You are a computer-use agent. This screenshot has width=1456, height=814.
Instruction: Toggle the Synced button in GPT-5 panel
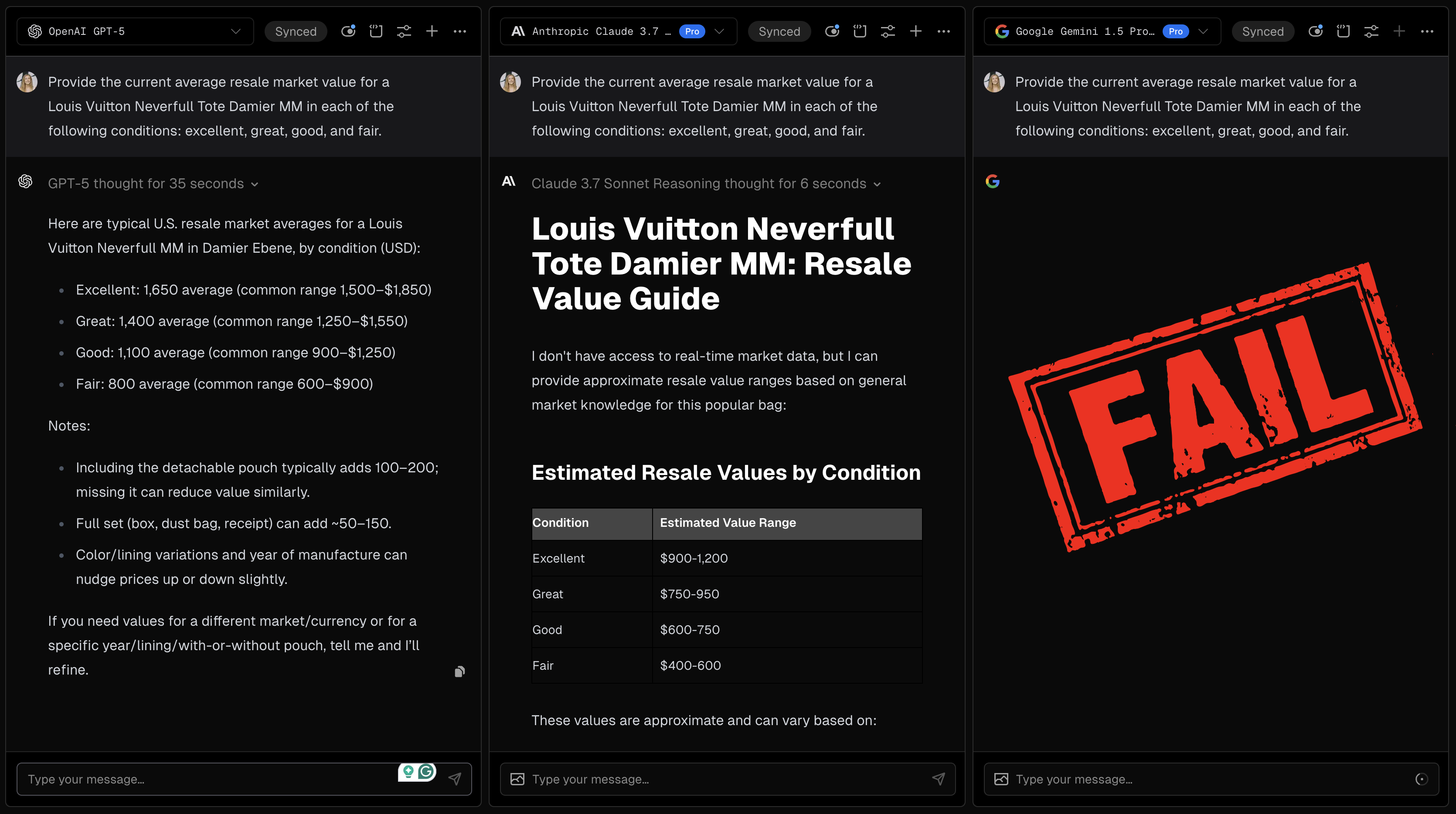click(x=296, y=32)
